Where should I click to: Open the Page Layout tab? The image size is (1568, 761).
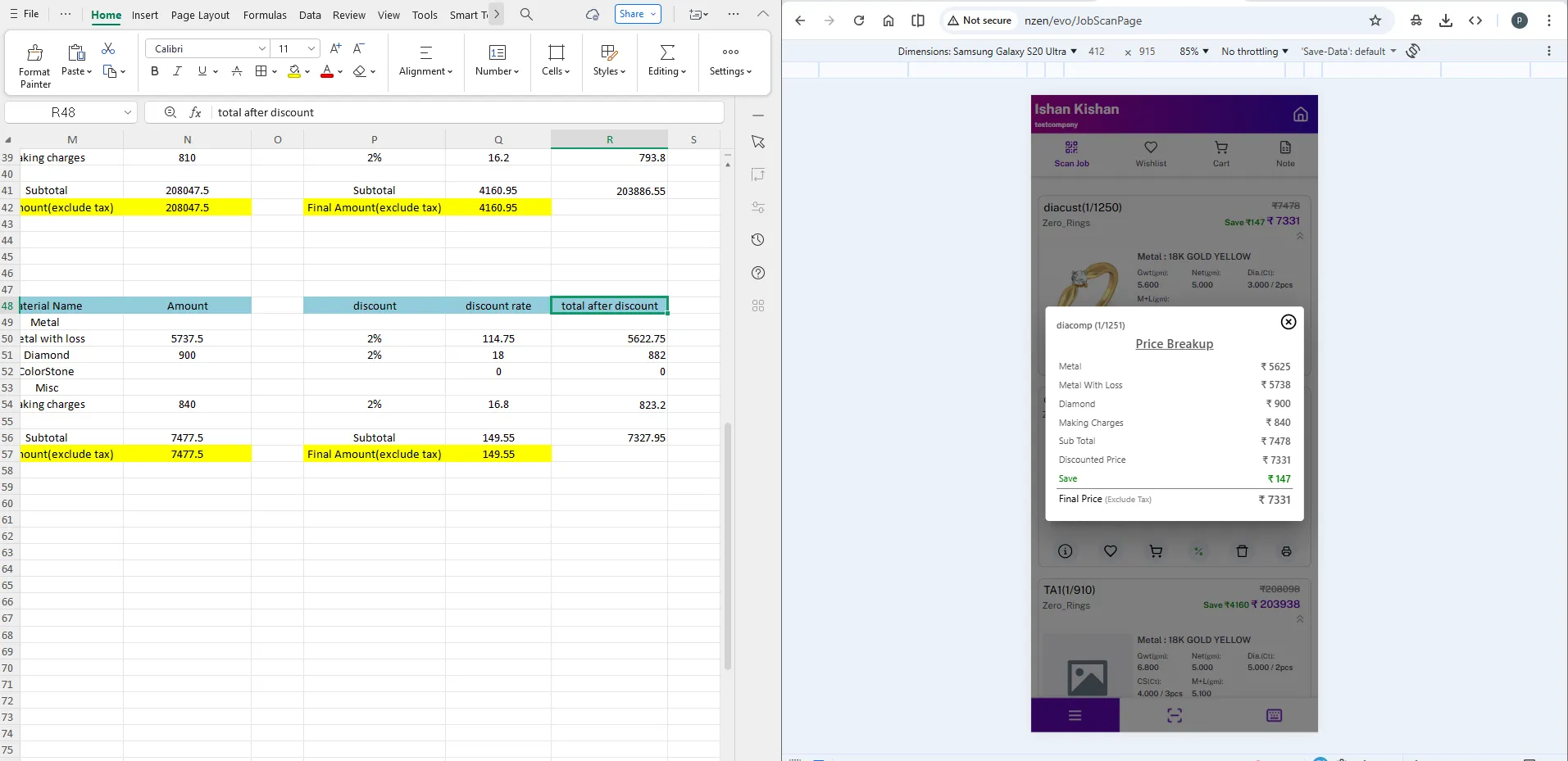[x=200, y=15]
